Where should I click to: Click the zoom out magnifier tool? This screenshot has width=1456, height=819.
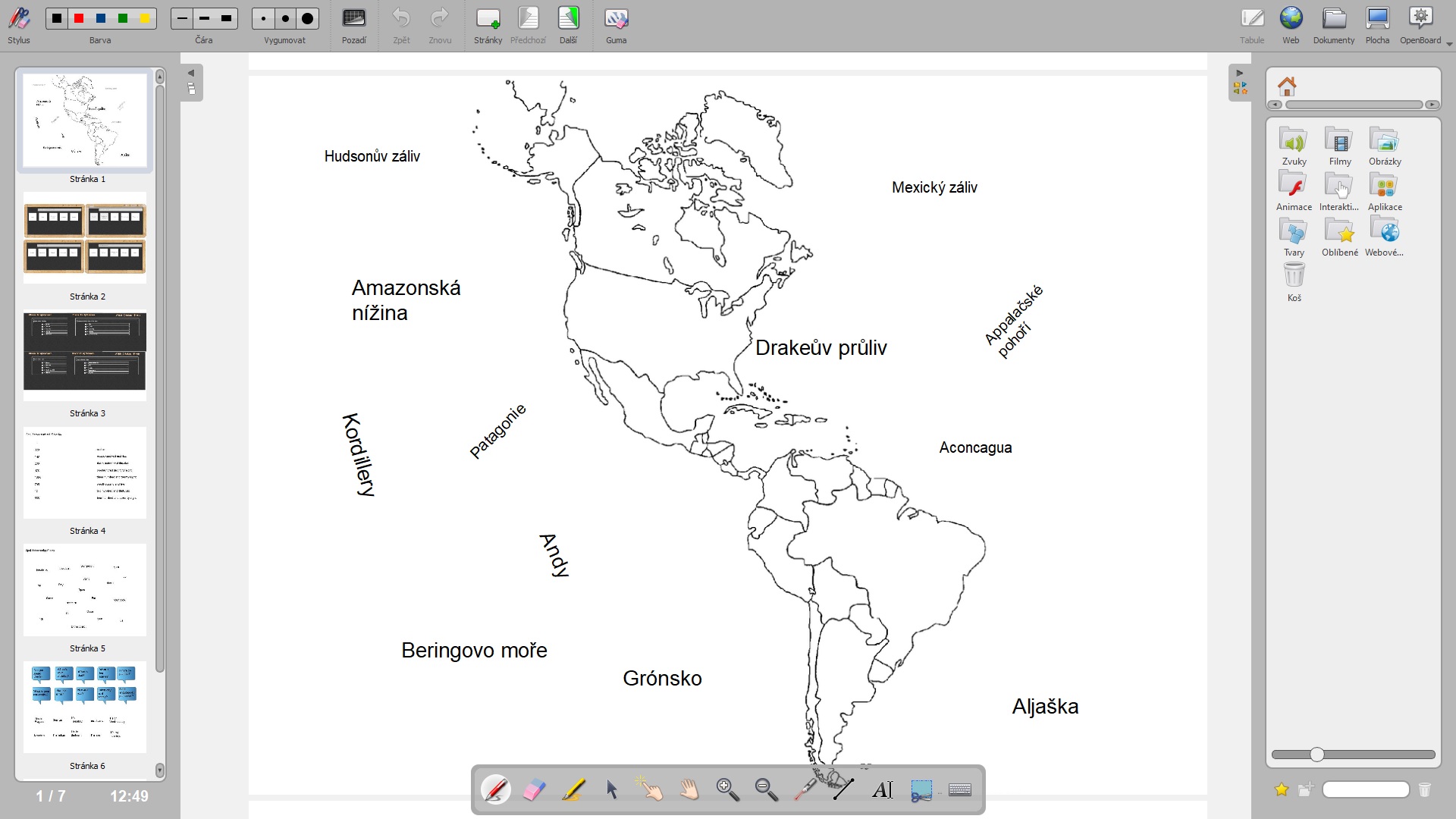tap(767, 790)
